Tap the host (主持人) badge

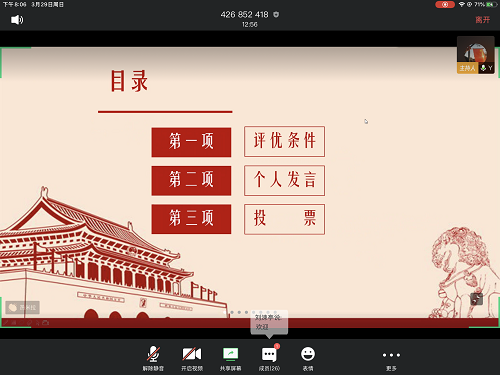(x=467, y=68)
